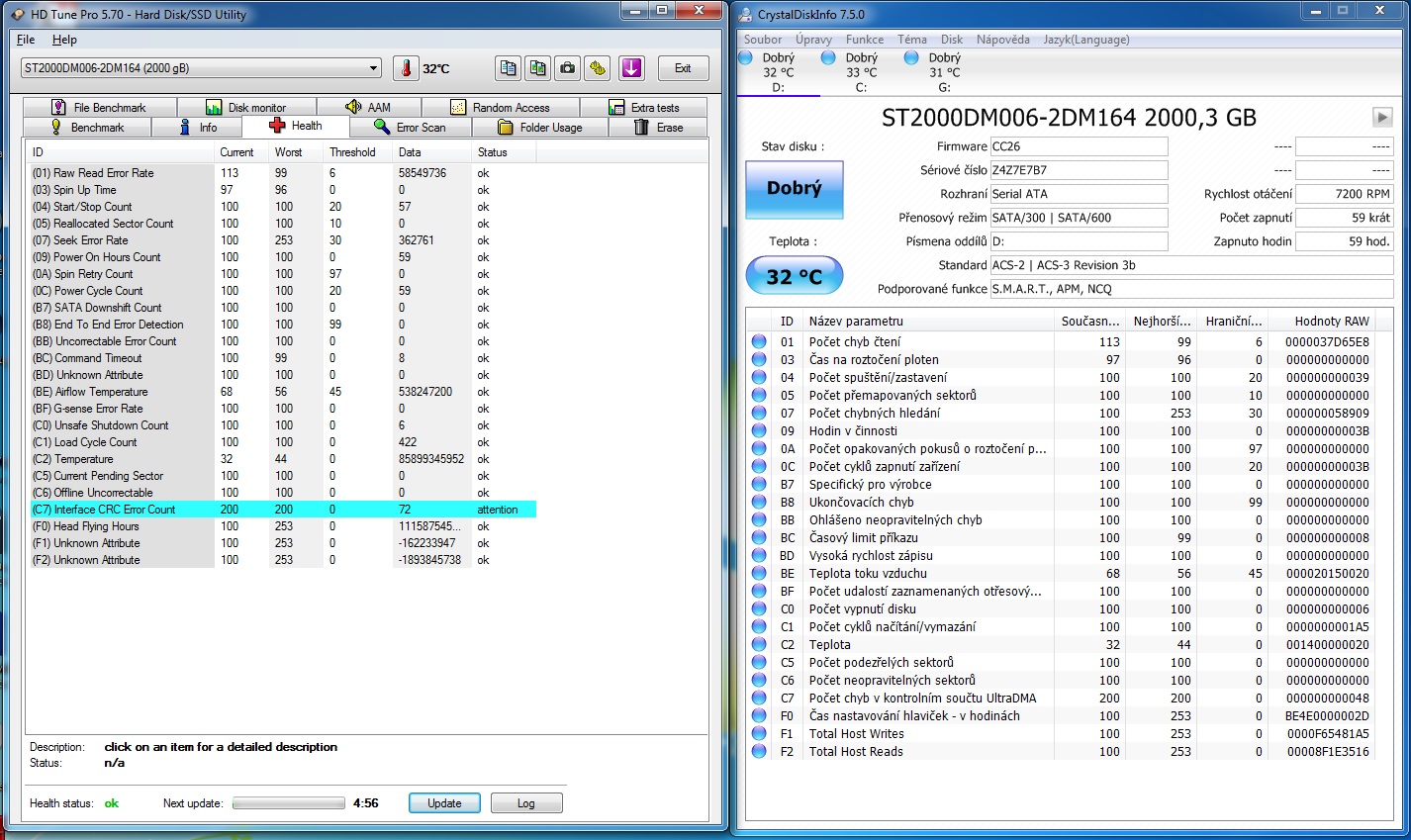Switch to the AAM tab

[369, 107]
